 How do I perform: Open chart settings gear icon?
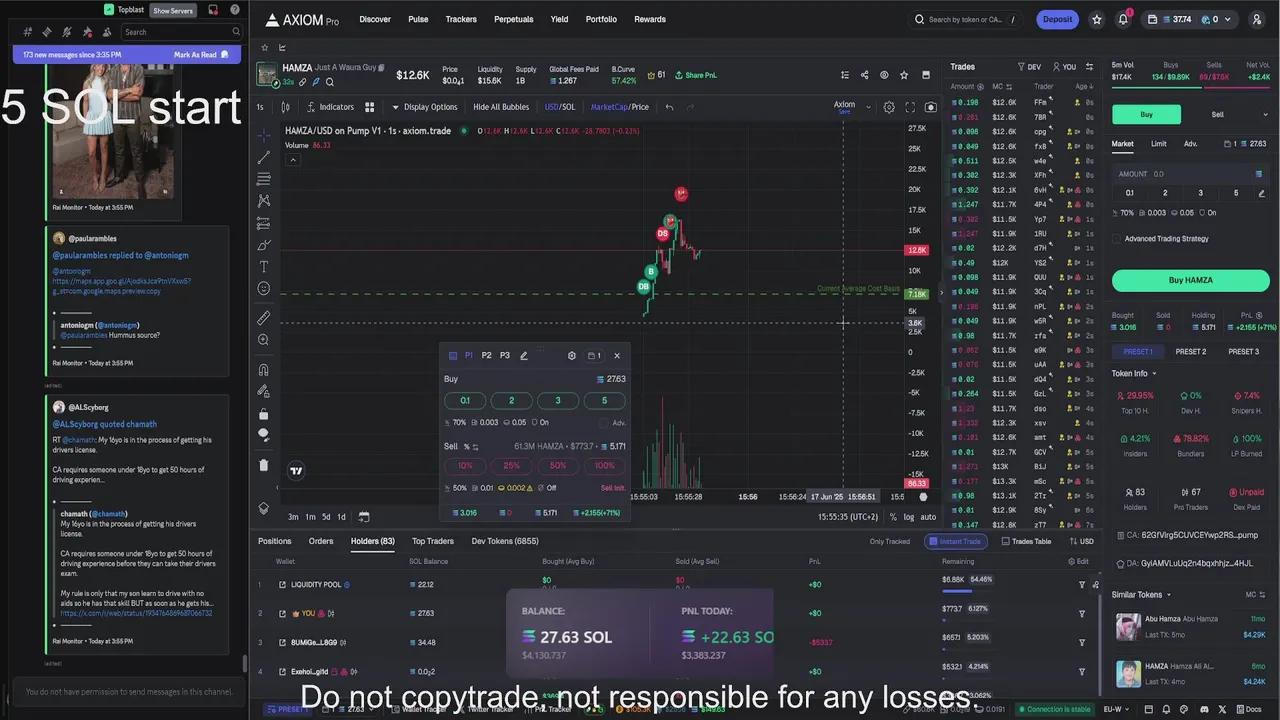click(x=889, y=107)
